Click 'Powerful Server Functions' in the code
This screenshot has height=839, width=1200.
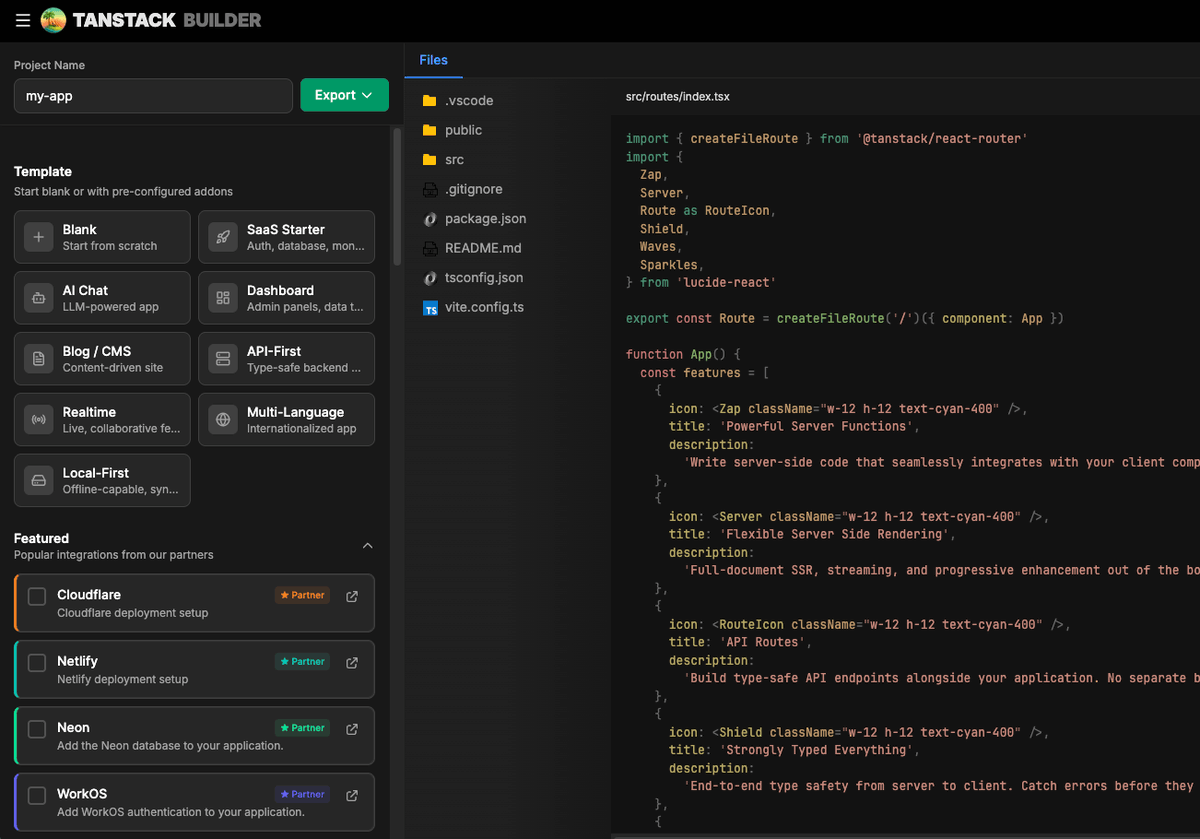816,426
